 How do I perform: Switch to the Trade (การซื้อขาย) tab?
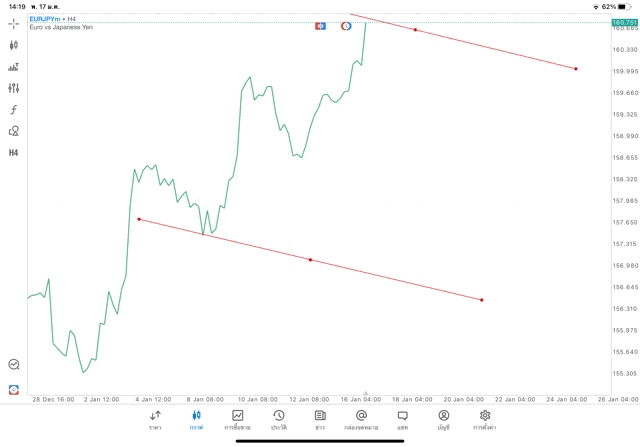[x=237, y=419]
